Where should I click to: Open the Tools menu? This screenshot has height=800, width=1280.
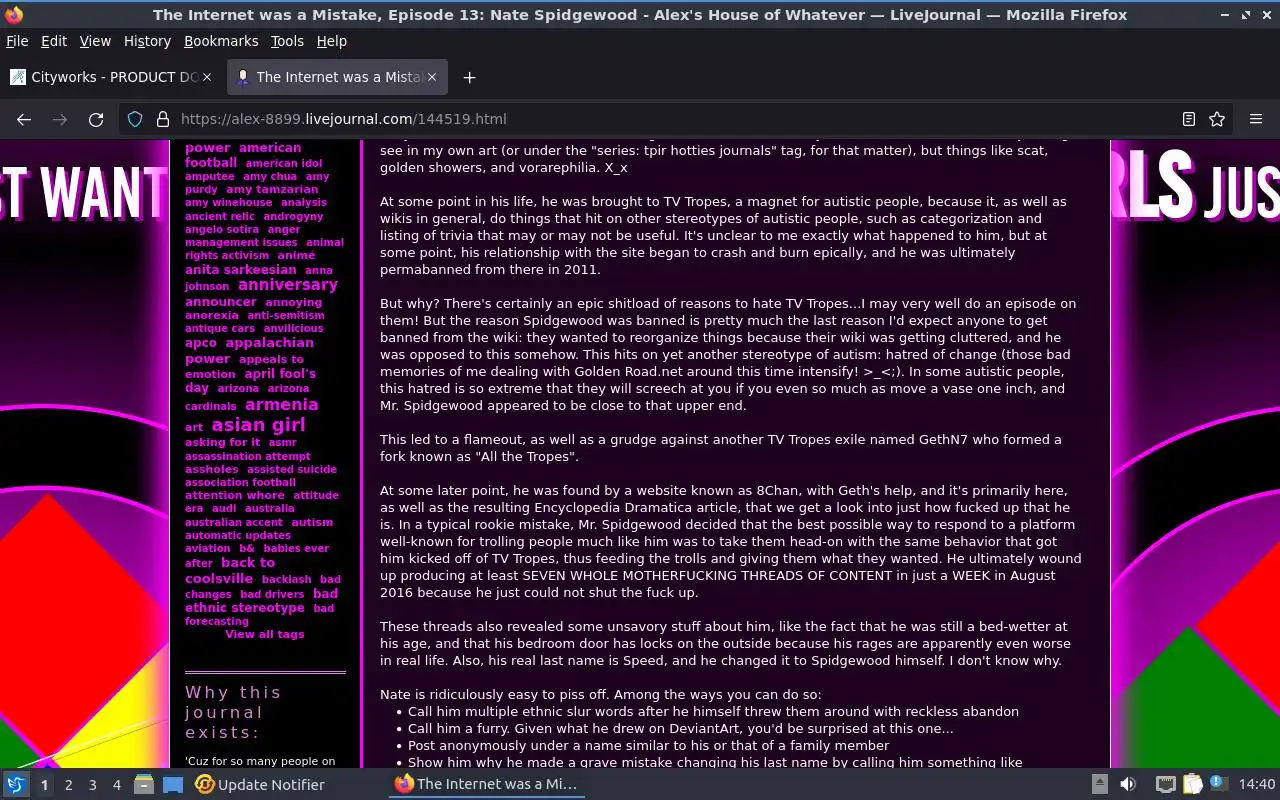[x=287, y=41]
